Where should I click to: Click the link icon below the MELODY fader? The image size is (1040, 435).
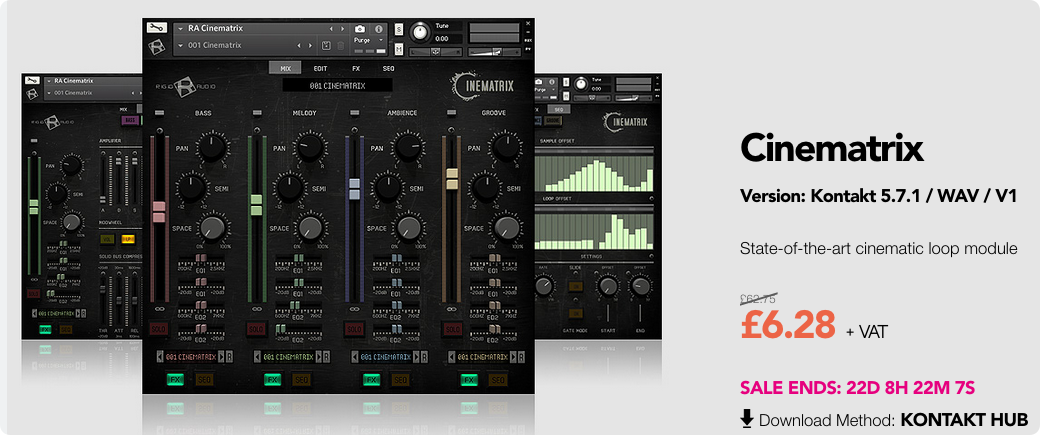(256, 309)
